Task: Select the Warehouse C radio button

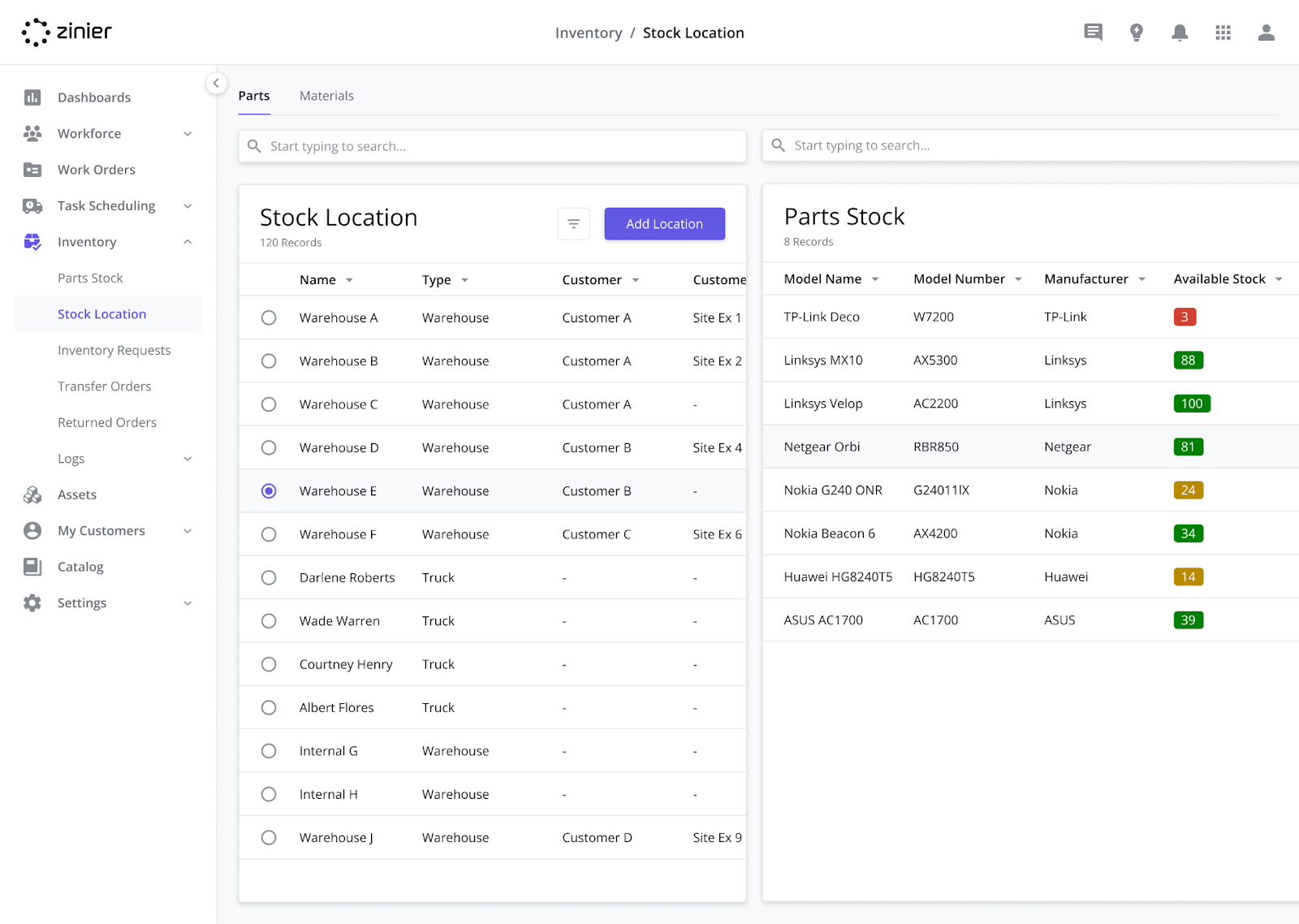Action: [269, 404]
